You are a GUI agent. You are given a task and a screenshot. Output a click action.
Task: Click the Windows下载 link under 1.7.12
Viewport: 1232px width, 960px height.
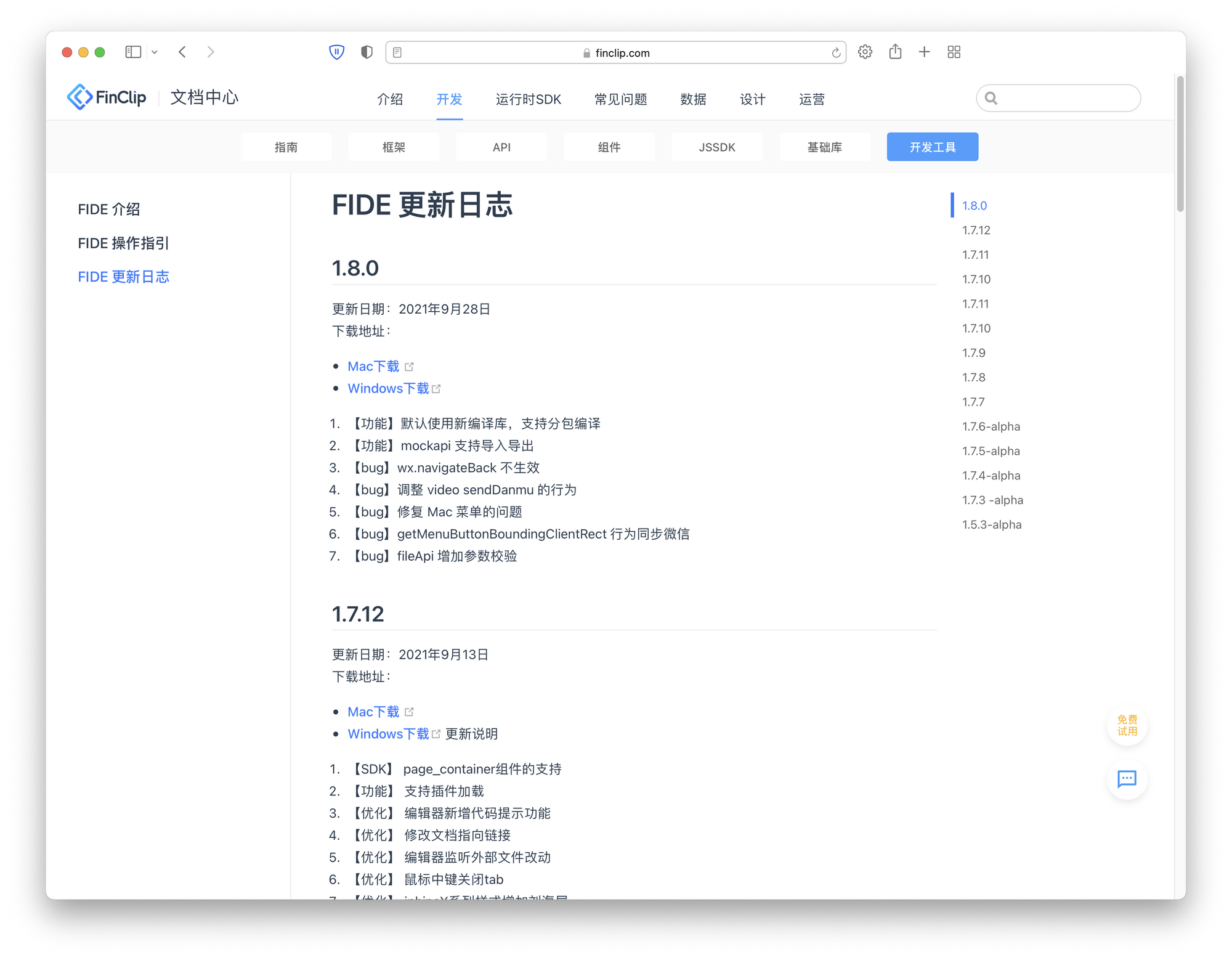click(388, 734)
